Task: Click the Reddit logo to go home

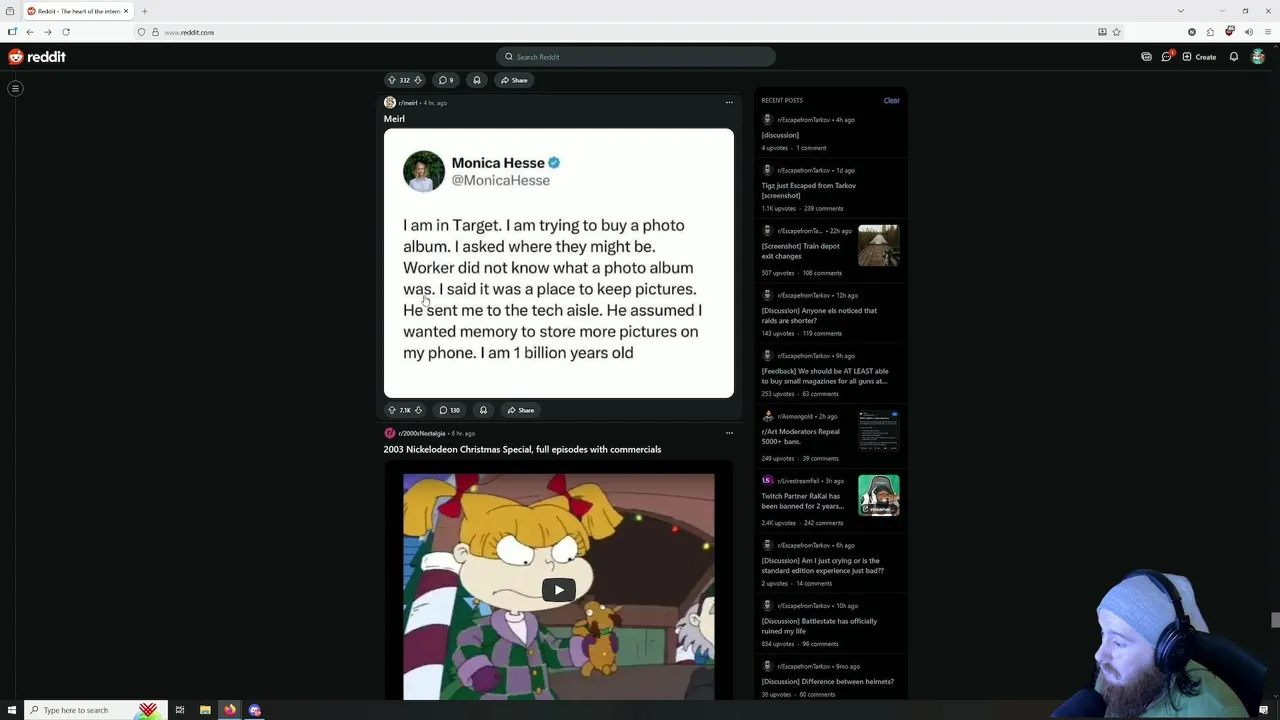Action: pyautogui.click(x=37, y=57)
